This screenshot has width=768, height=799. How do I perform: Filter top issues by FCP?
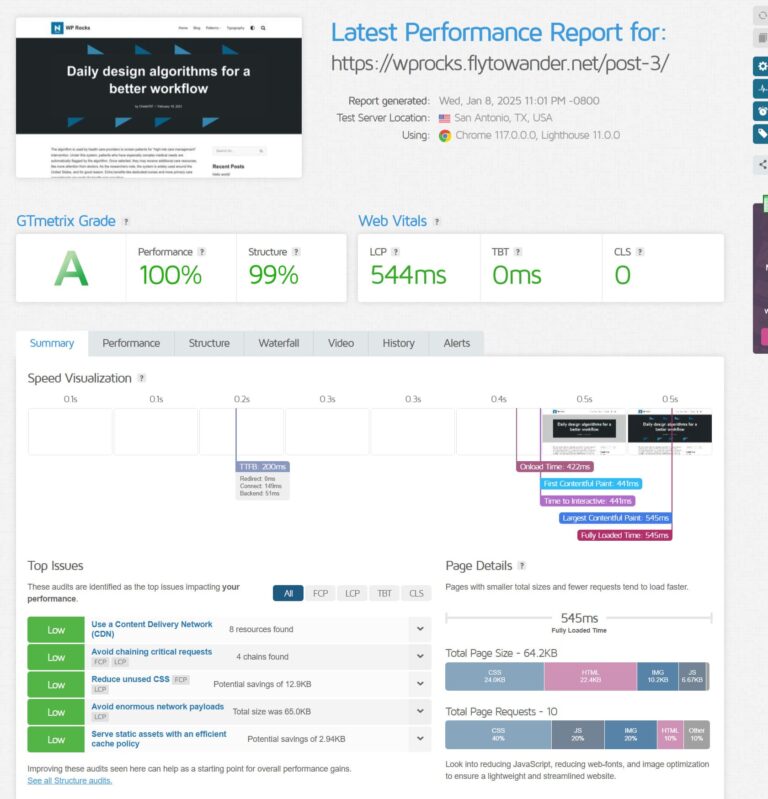[x=320, y=593]
